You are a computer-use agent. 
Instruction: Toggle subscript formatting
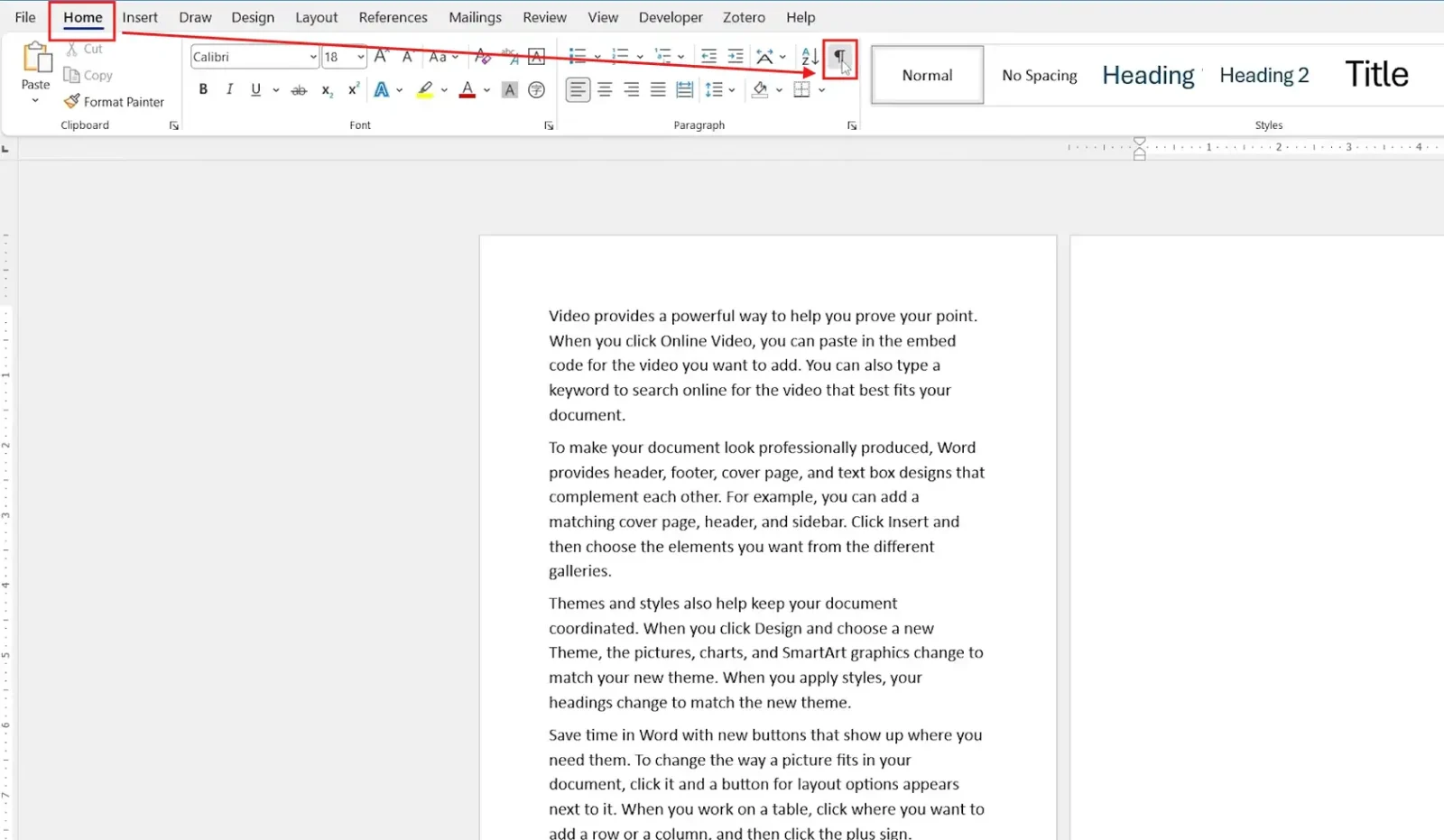point(327,90)
